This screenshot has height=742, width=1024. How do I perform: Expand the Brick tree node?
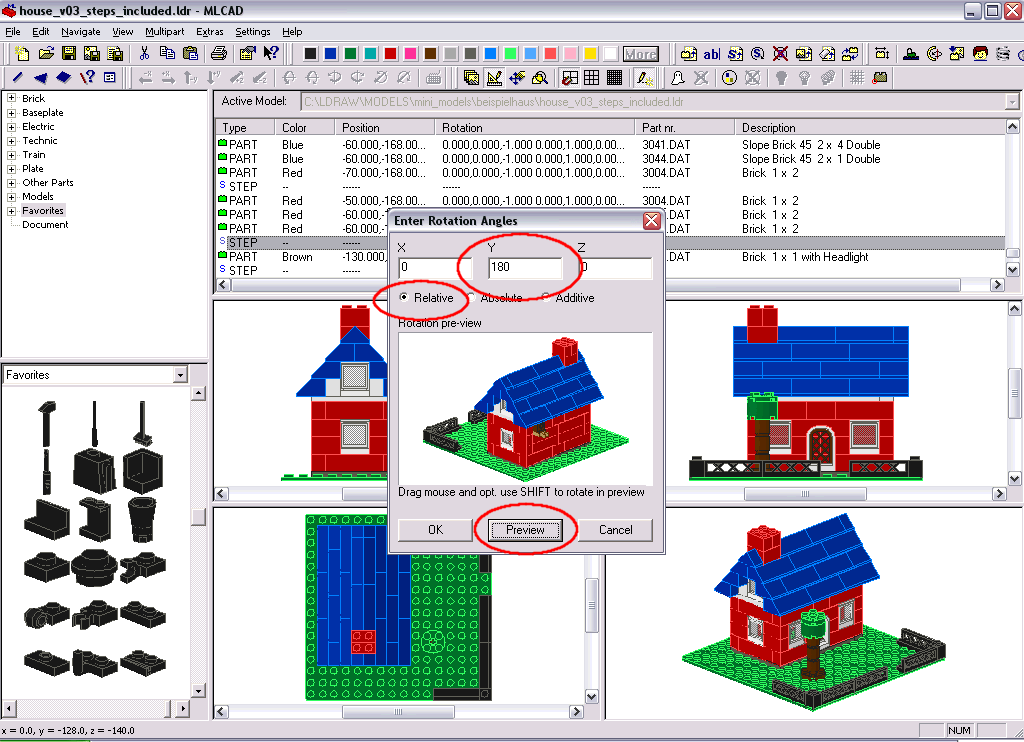click(x=11, y=99)
